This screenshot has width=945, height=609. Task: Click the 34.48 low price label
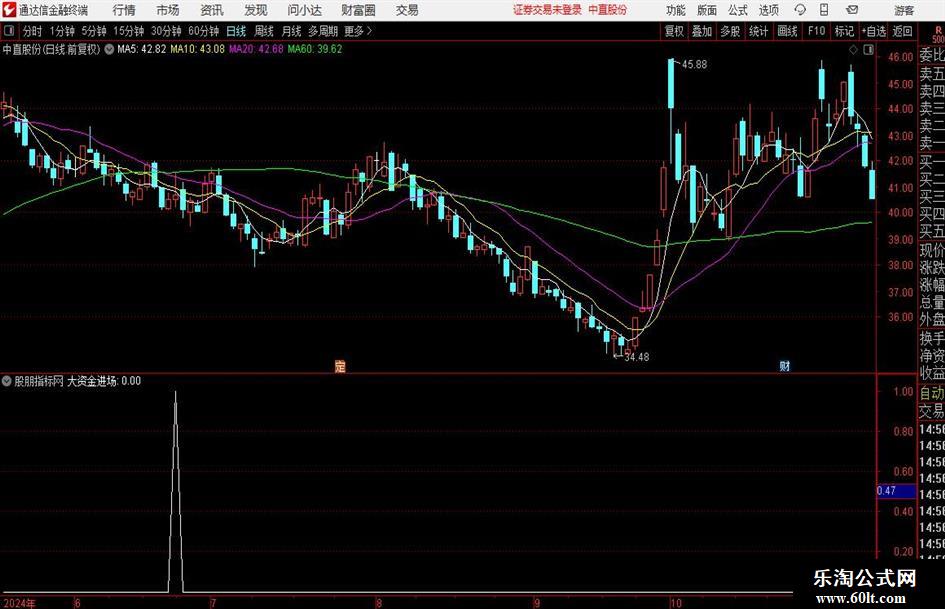tap(636, 357)
